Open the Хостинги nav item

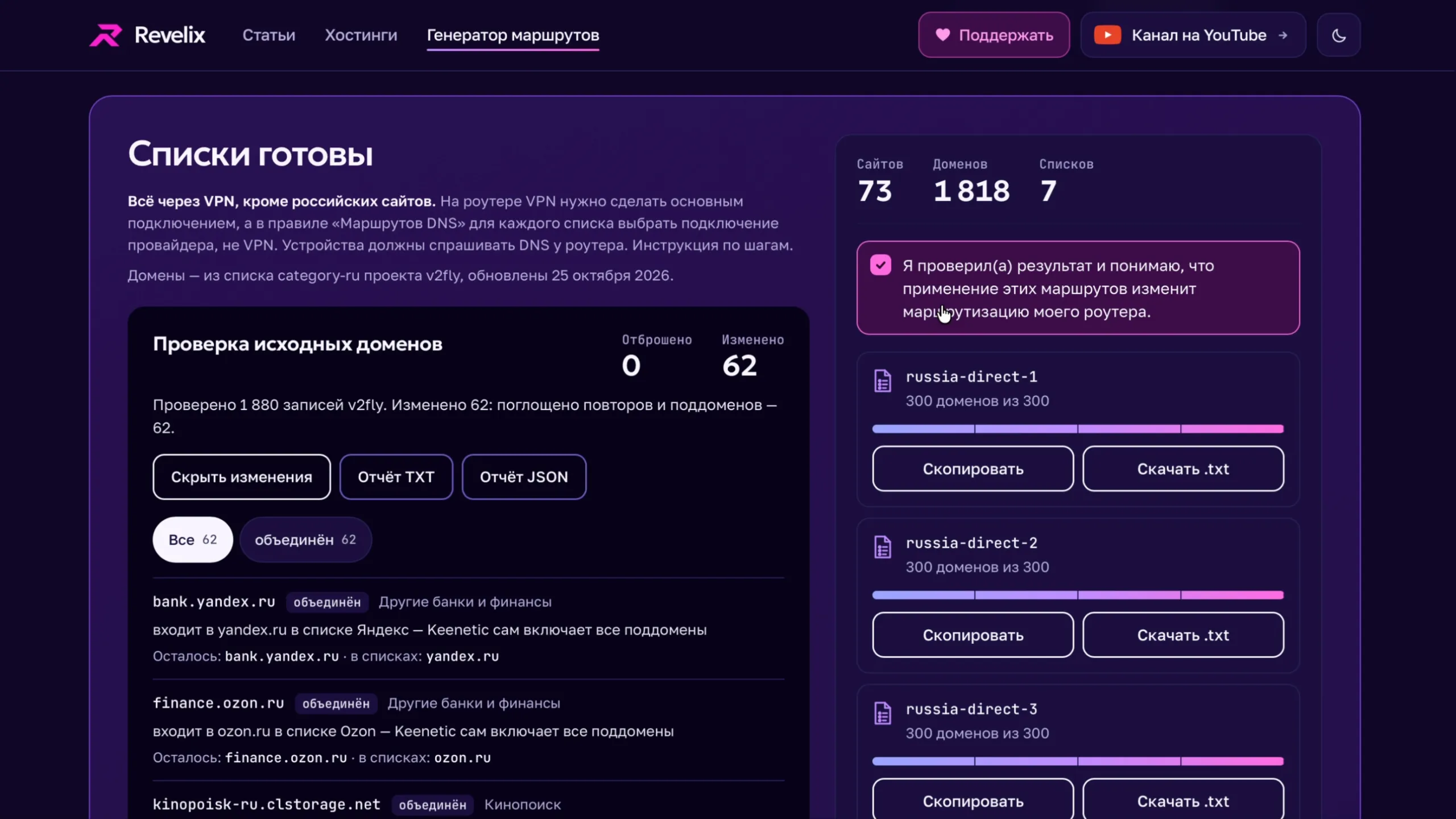(361, 35)
